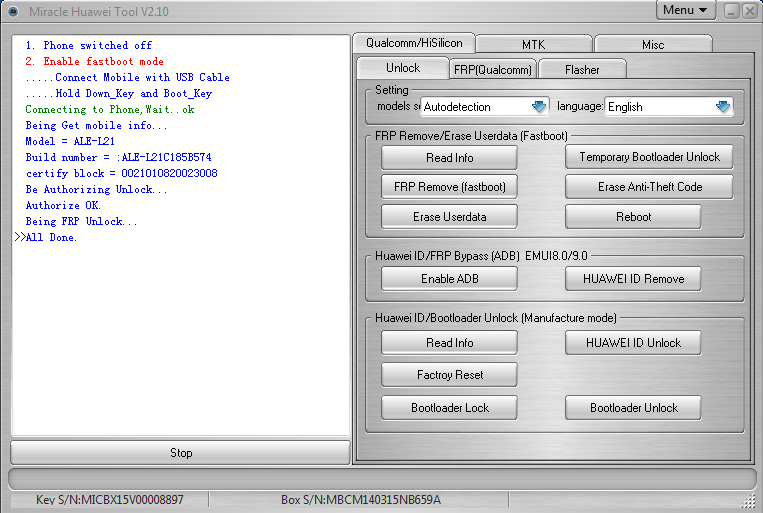Click the Box S/N:MBCM140315NB659A status entry

361,500
